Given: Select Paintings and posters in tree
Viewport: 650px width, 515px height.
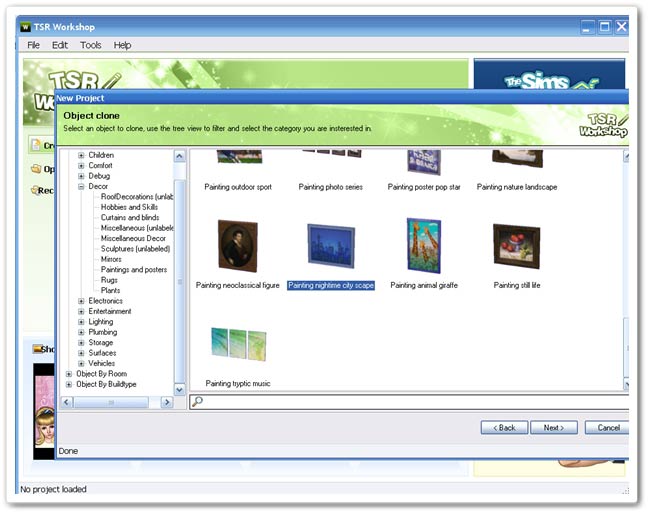Looking at the screenshot, I should (134, 270).
